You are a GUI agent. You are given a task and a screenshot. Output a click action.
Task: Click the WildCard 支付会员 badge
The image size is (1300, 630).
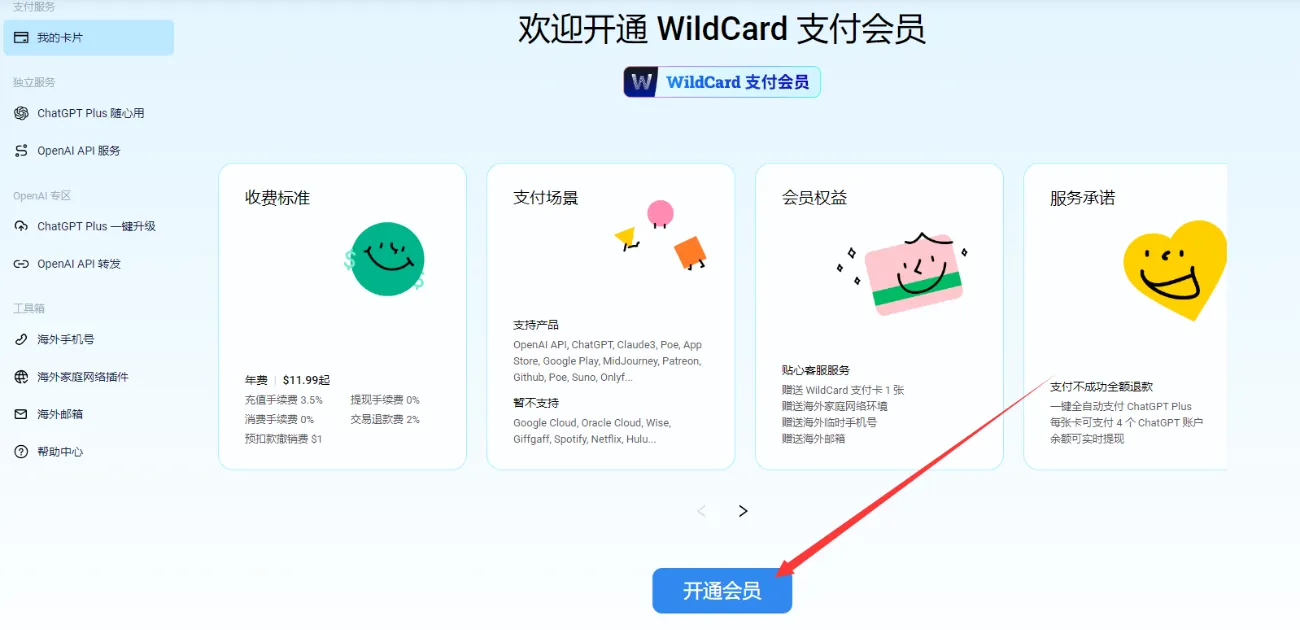tap(722, 82)
